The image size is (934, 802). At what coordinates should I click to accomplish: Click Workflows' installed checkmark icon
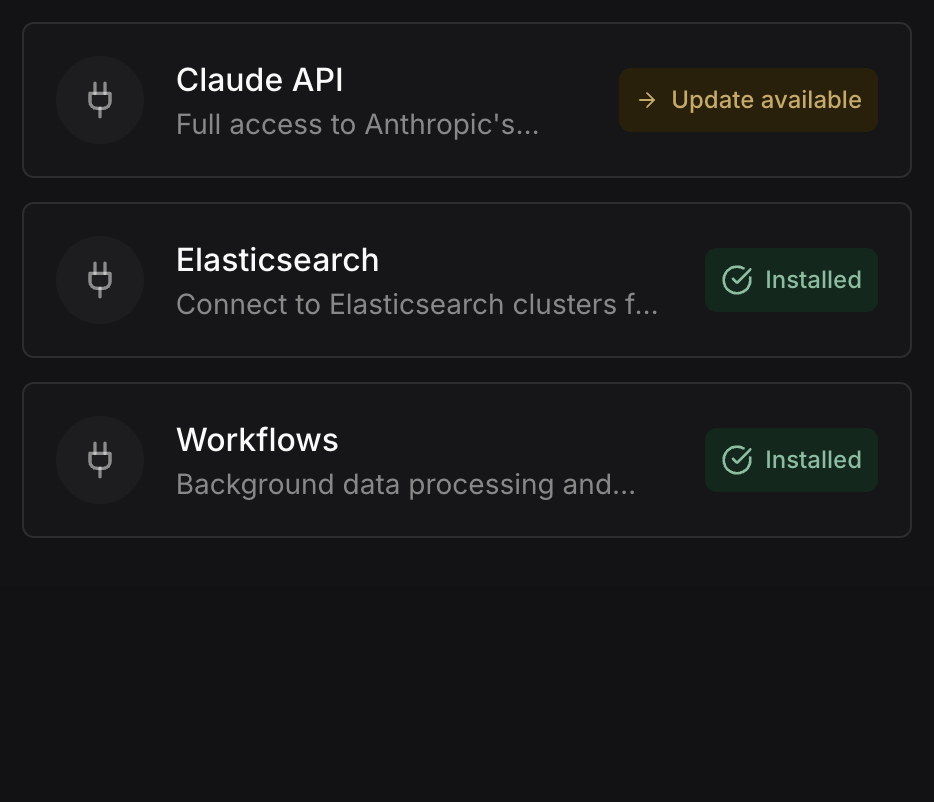[737, 460]
